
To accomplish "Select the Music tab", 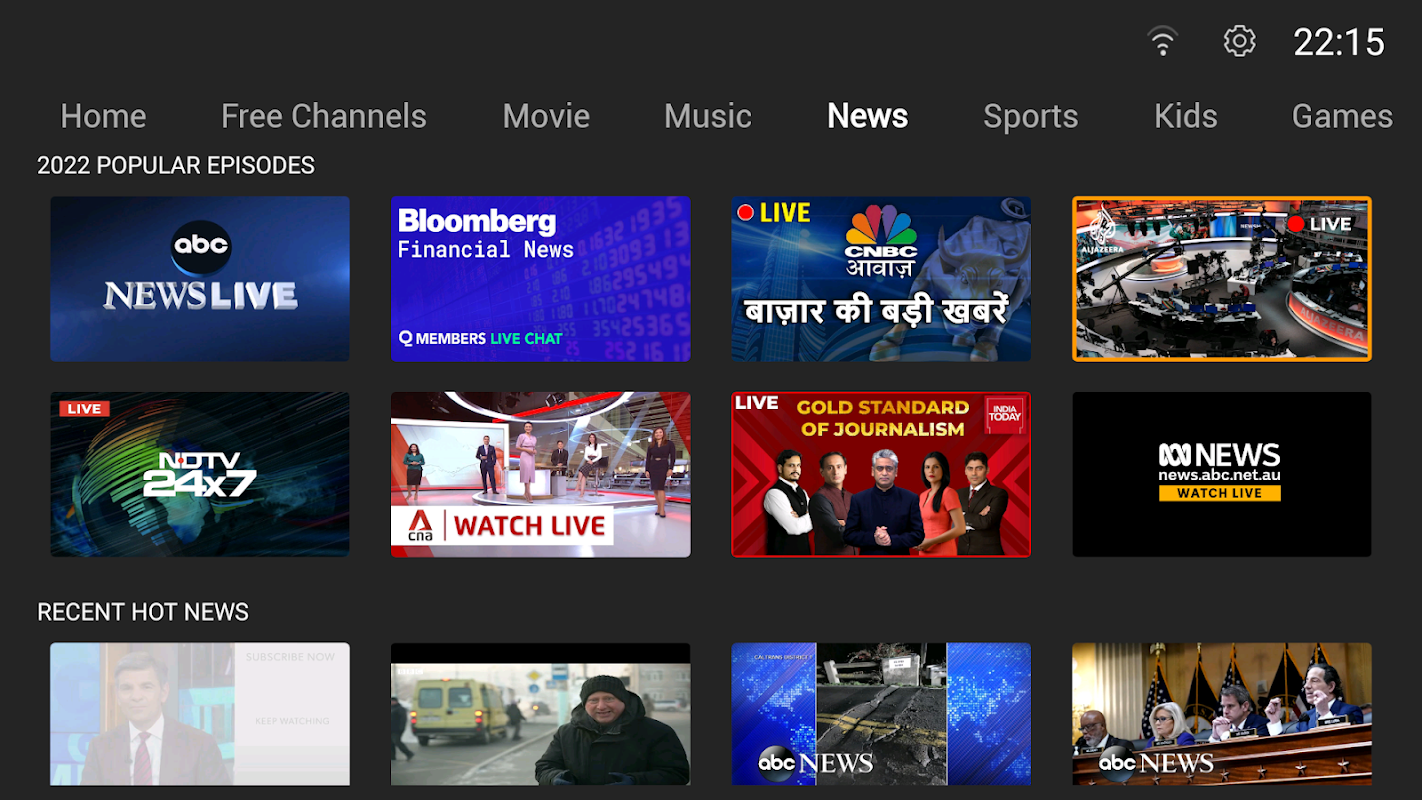I will tap(708, 116).
